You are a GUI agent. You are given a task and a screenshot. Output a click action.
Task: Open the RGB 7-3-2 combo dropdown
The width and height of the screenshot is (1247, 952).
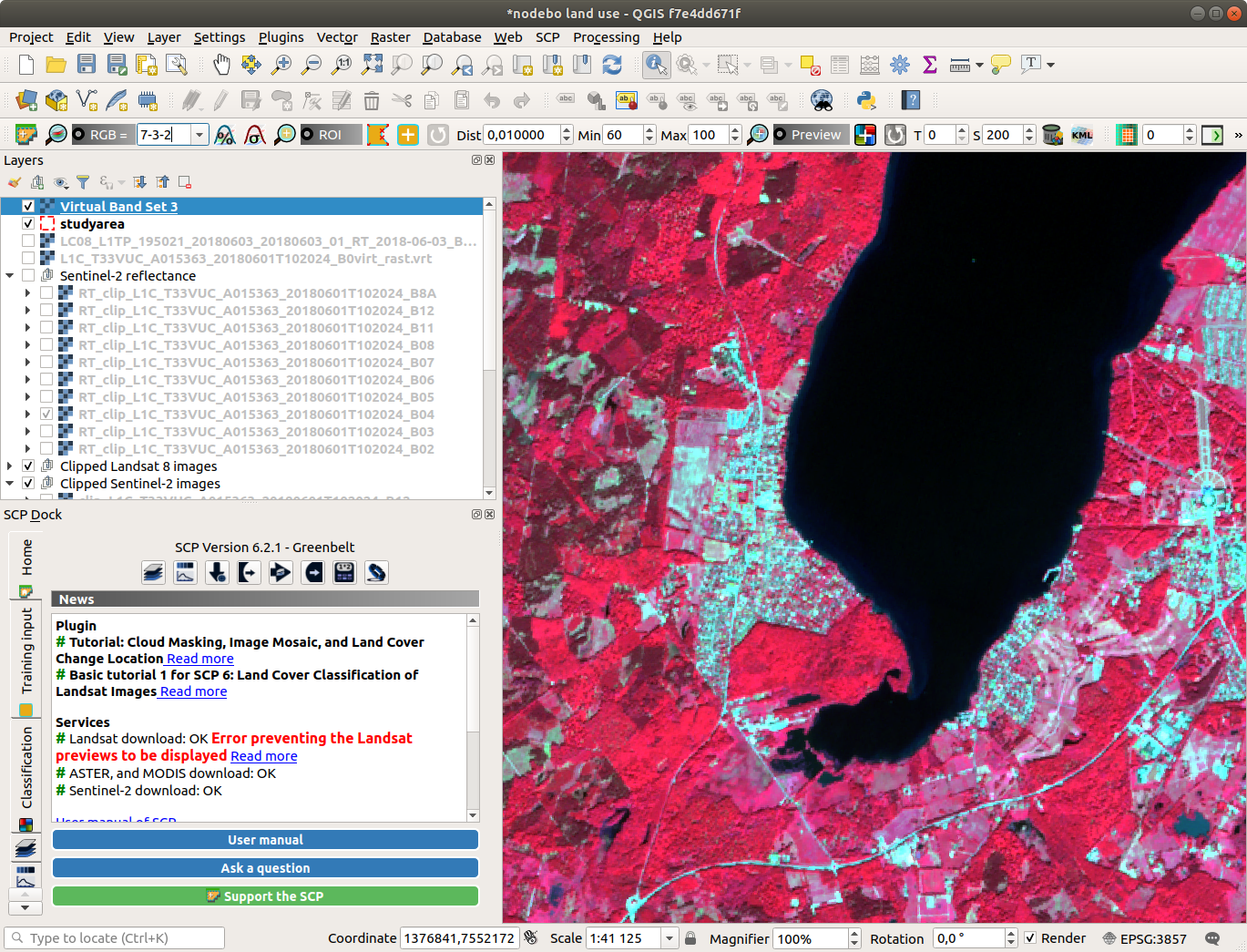(199, 135)
